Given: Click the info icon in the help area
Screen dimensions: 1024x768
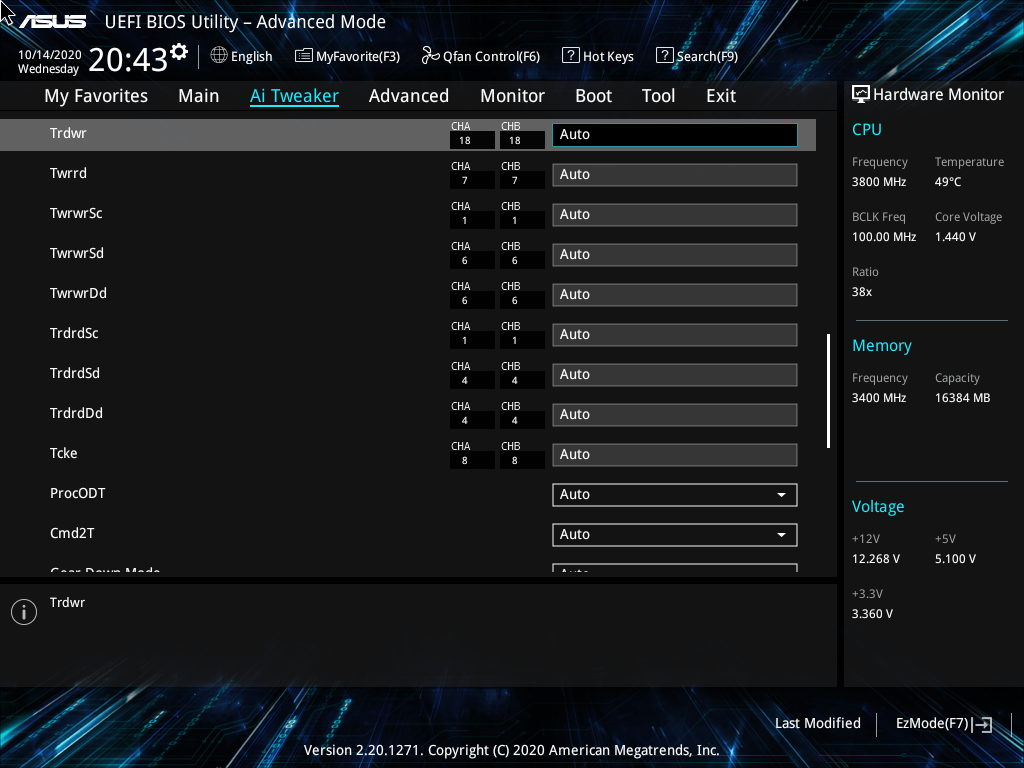Looking at the screenshot, I should (24, 612).
